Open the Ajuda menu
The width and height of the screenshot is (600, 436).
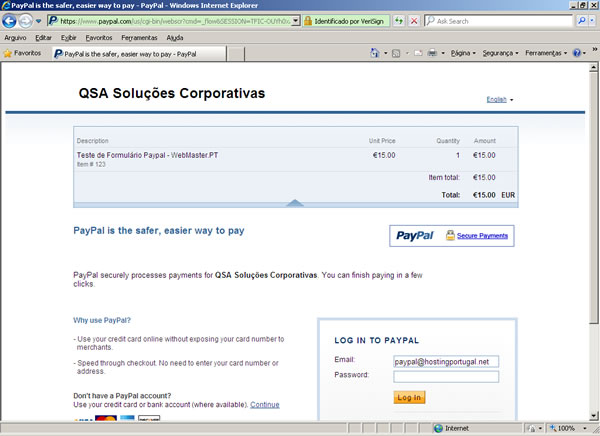click(x=174, y=38)
